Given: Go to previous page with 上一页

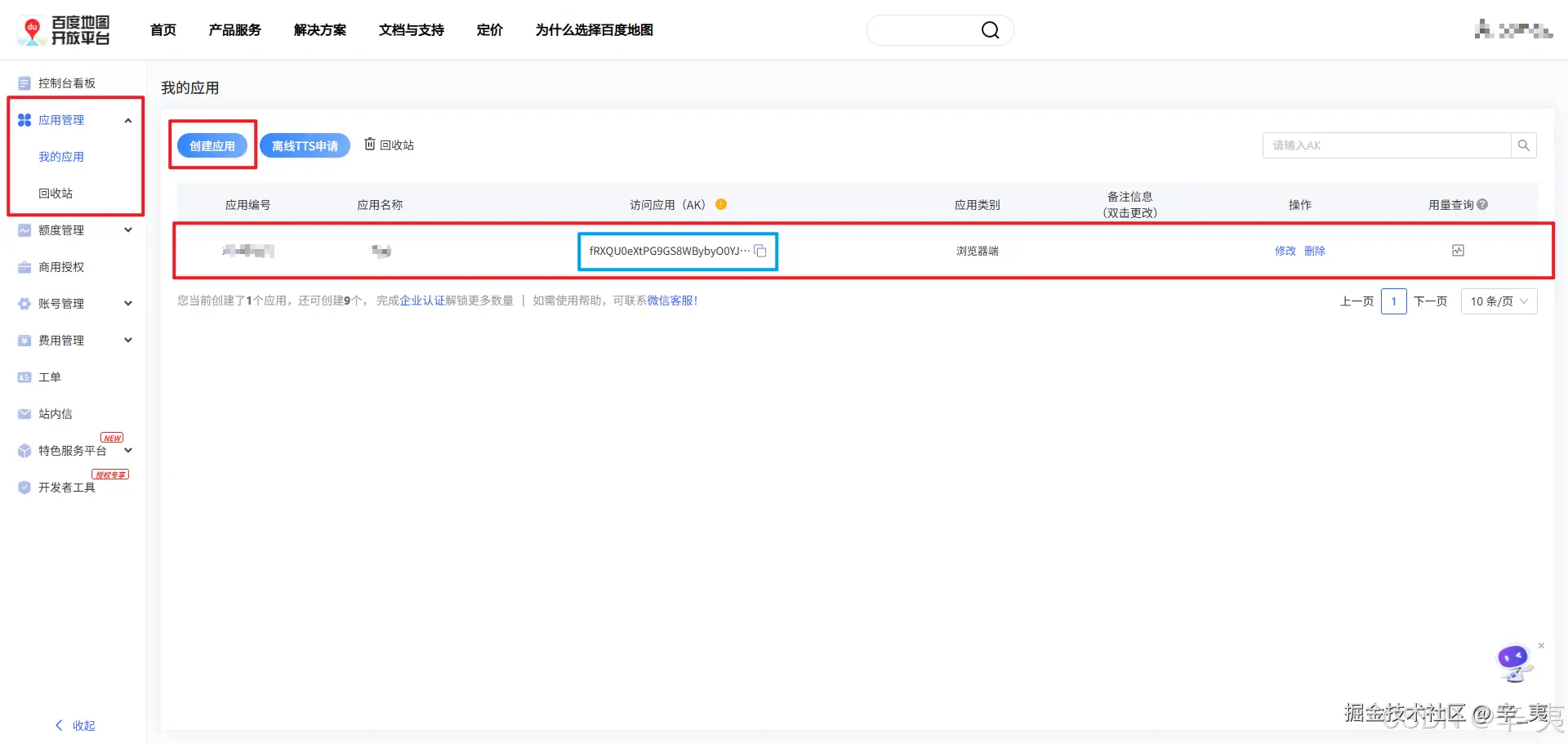Looking at the screenshot, I should [x=1356, y=301].
